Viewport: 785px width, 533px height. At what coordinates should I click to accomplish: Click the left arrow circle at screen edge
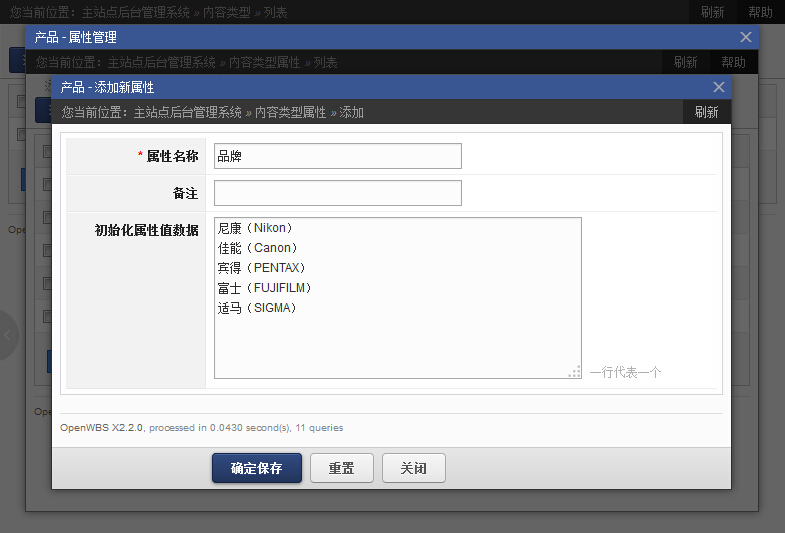point(8,335)
